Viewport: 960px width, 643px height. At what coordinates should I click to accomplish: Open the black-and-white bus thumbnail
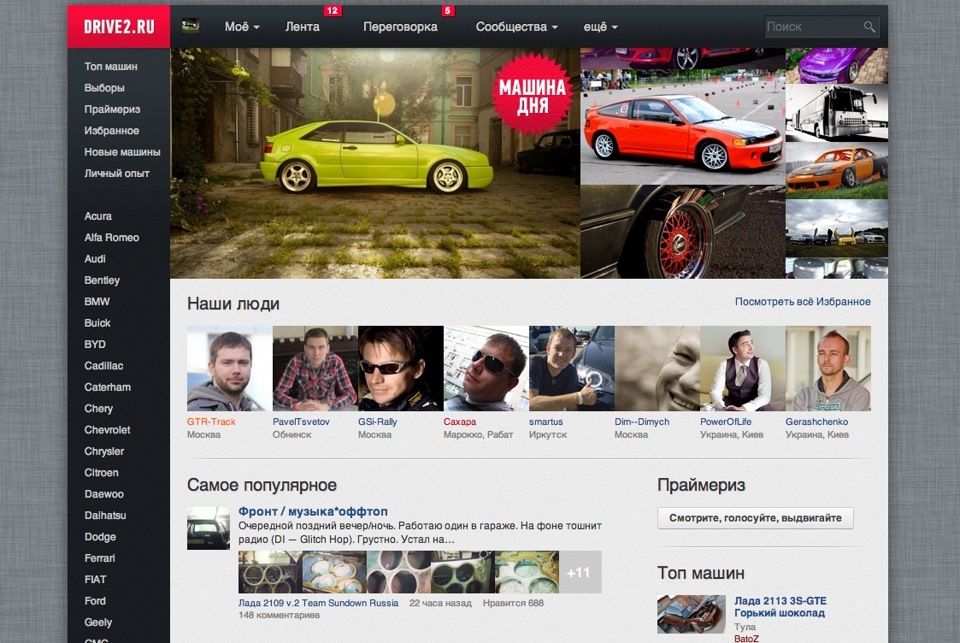(836, 113)
